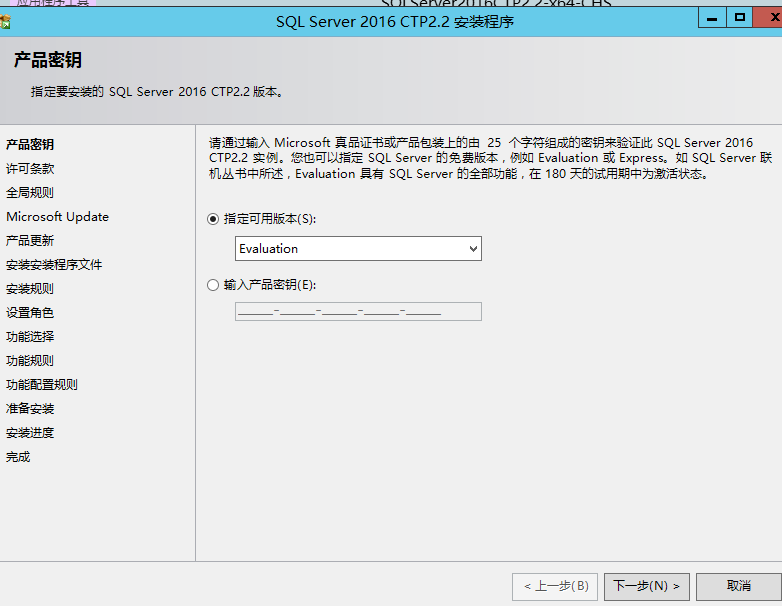Image resolution: width=782 pixels, height=606 pixels.
Task: Select the 全局规则 step
Action: [30, 193]
